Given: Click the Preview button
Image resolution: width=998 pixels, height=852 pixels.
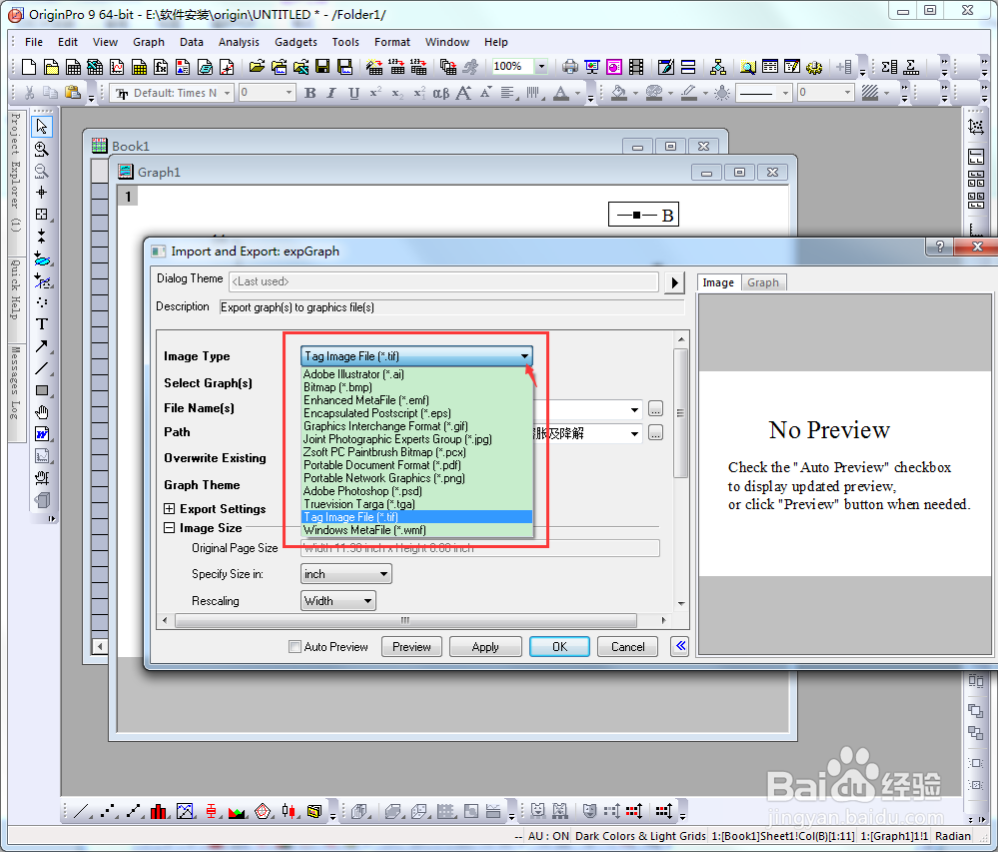Looking at the screenshot, I should pos(411,647).
